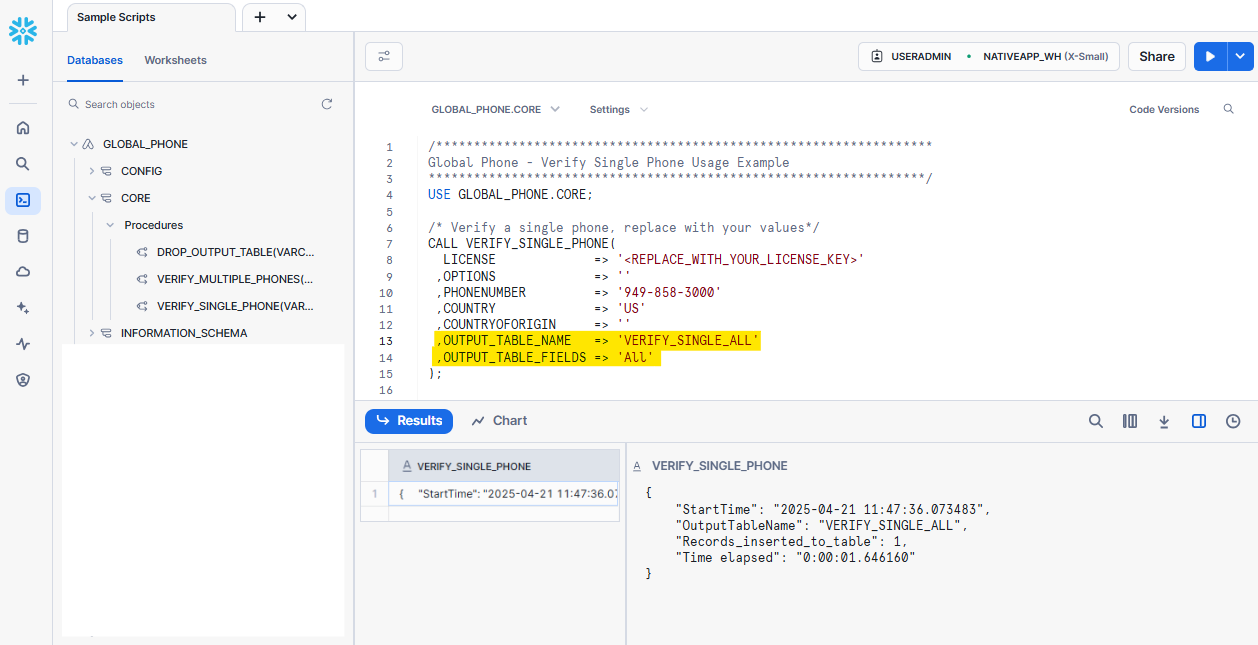The image size is (1258, 645).
Task: Expand the INFORMATION_SCHEMA node
Action: [x=91, y=333]
